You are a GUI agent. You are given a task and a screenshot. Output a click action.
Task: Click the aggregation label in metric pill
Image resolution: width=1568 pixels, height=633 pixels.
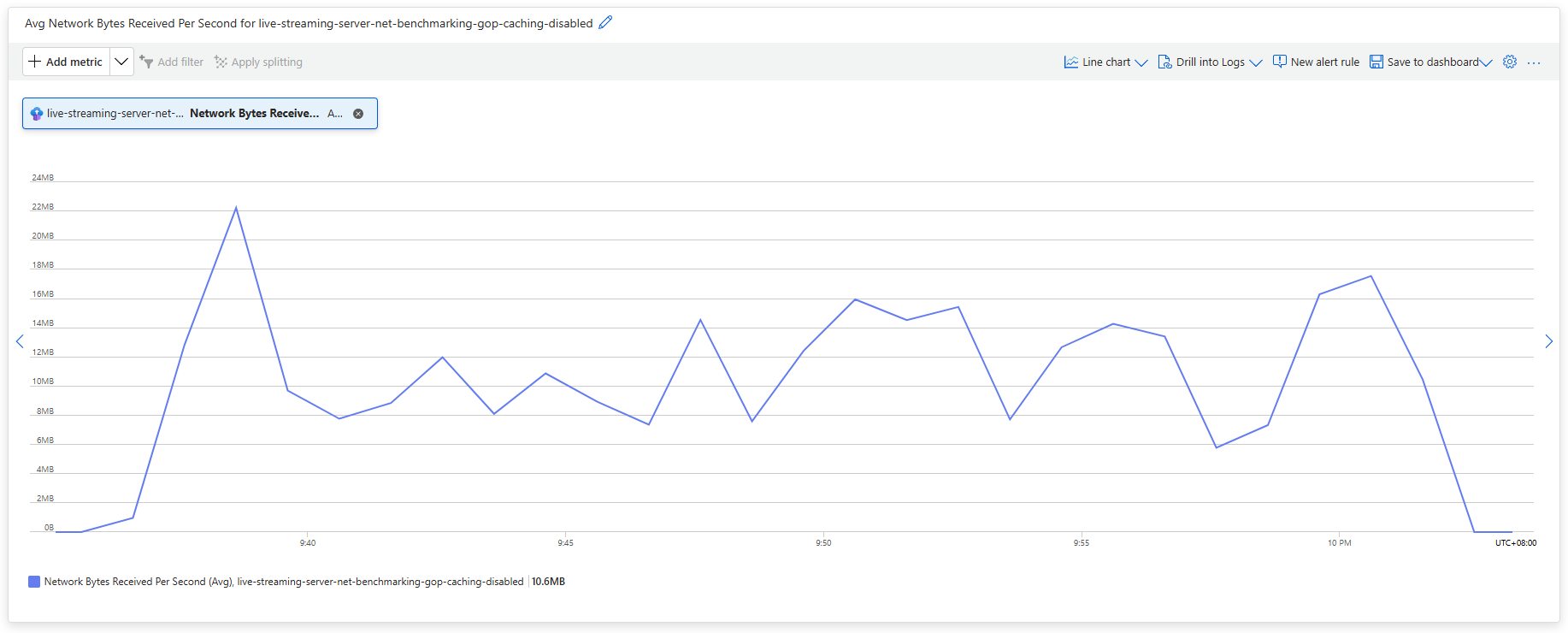[335, 113]
